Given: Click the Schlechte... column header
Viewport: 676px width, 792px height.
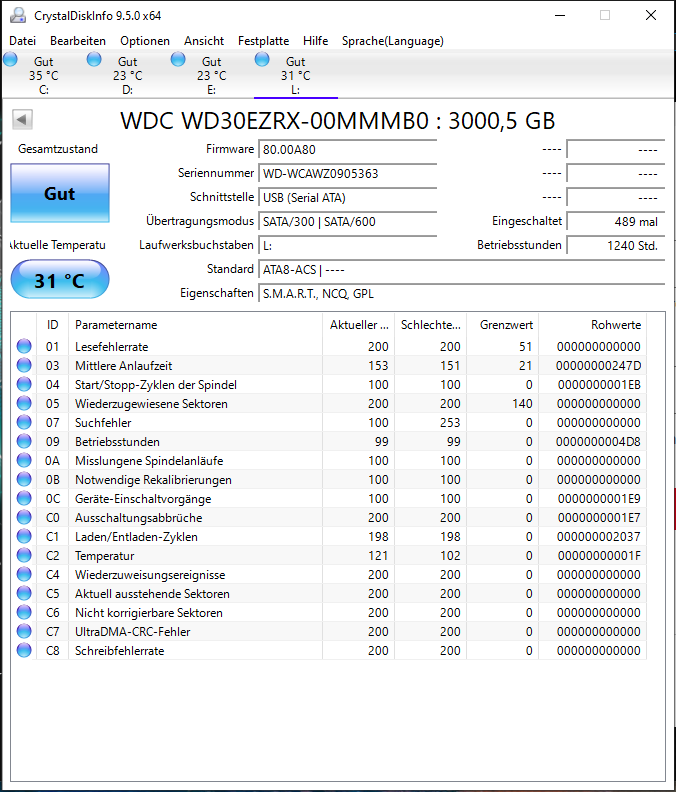Looking at the screenshot, I should point(430,325).
